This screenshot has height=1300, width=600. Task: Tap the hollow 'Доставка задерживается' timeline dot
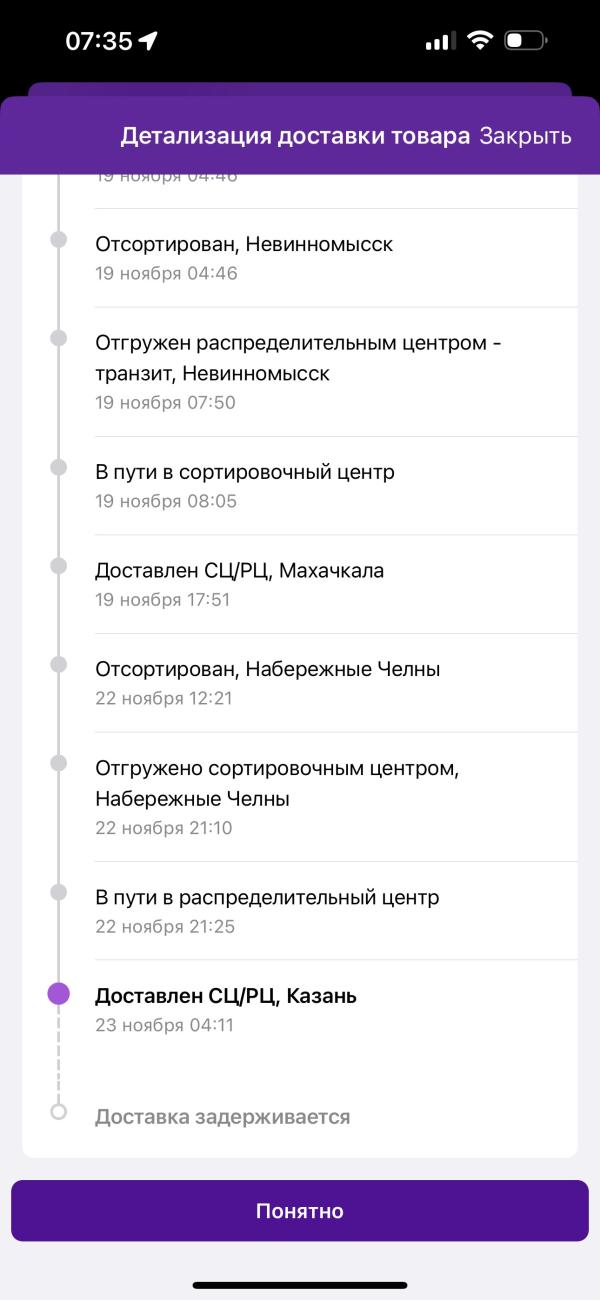[x=59, y=1111]
